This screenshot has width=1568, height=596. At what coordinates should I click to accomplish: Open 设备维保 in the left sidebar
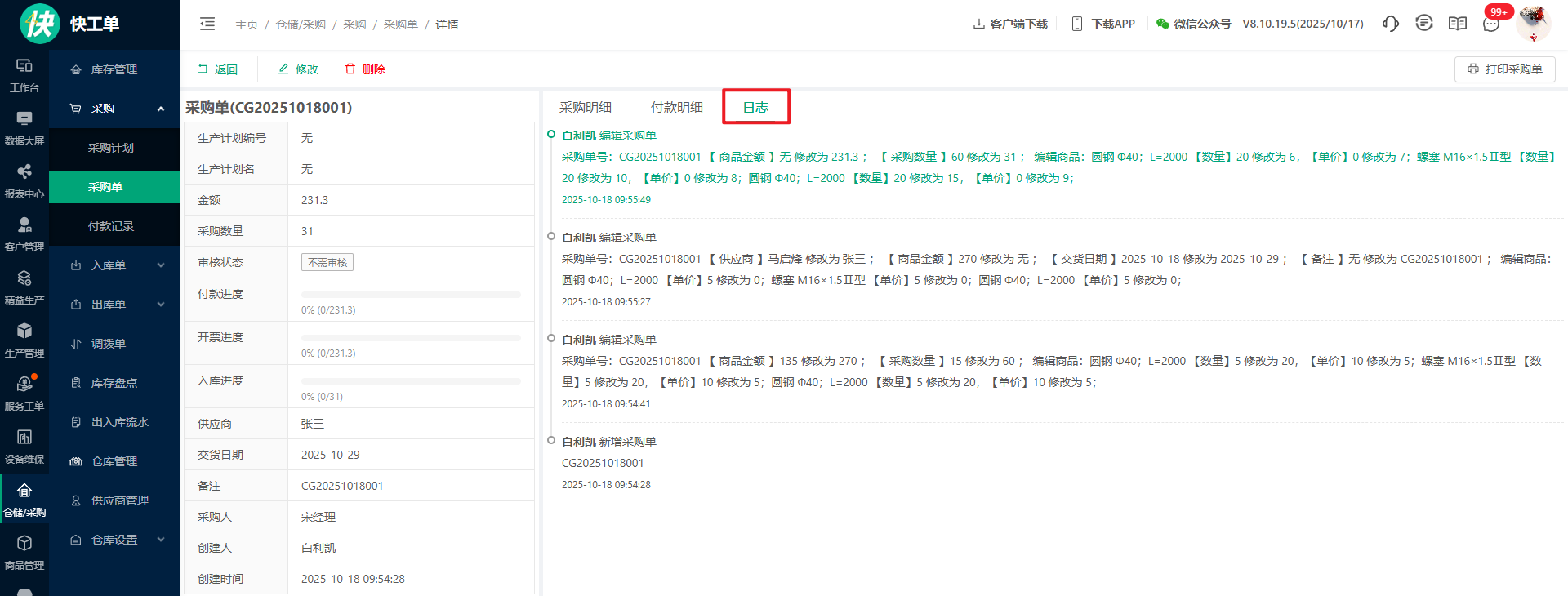(24, 447)
